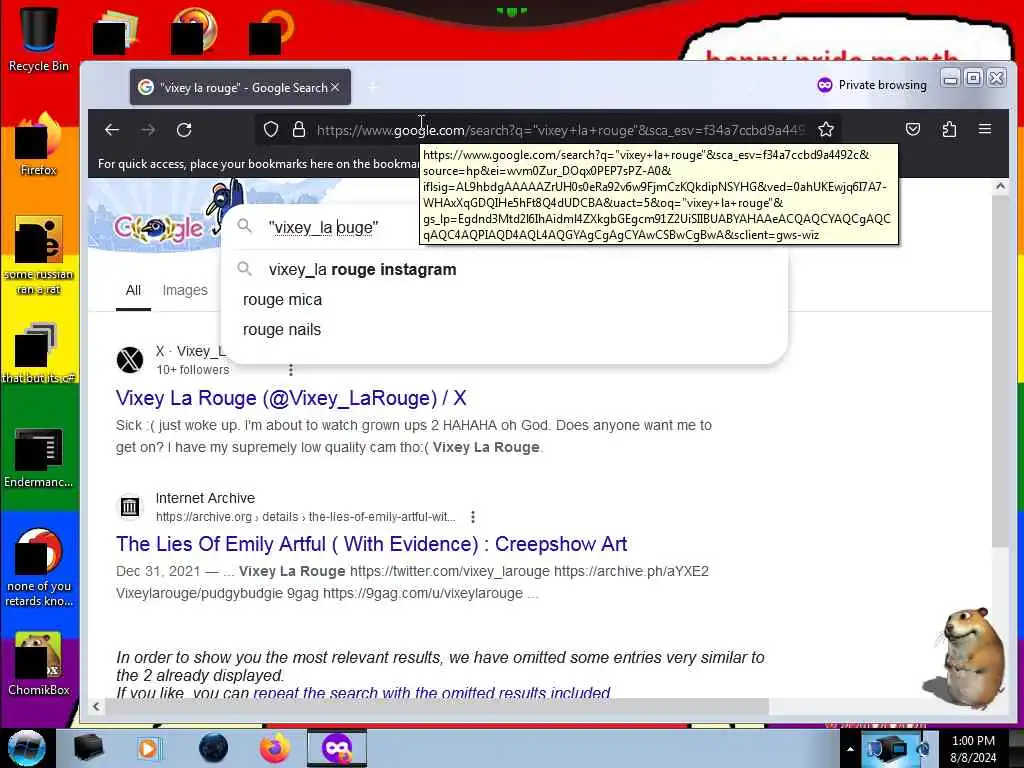Open the Firefox hamburger menu
The width and height of the screenshot is (1024, 768).
tap(985, 129)
